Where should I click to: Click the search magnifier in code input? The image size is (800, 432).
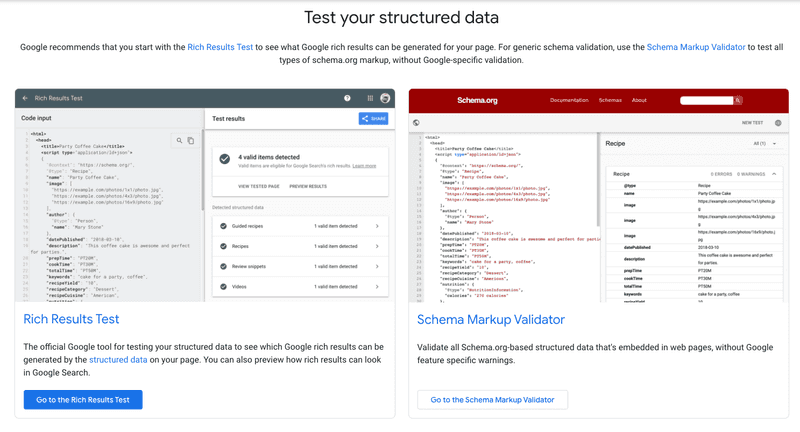(179, 140)
